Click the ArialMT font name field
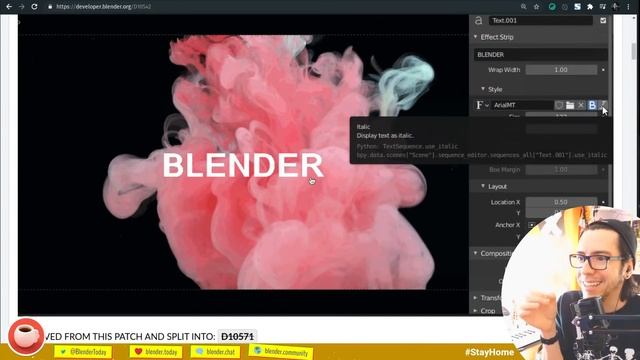This screenshot has width=640, height=360. tap(522, 105)
